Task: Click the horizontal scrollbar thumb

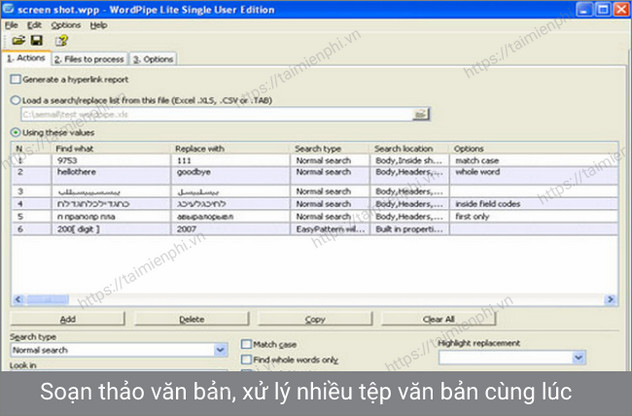Action: 48,299
